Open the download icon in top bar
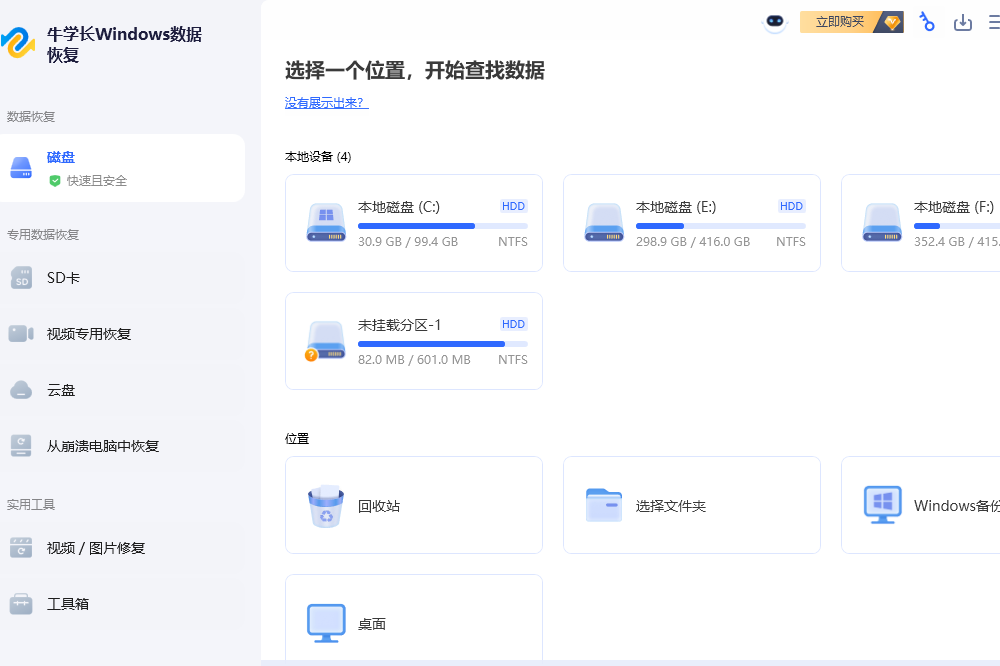 coord(963,22)
